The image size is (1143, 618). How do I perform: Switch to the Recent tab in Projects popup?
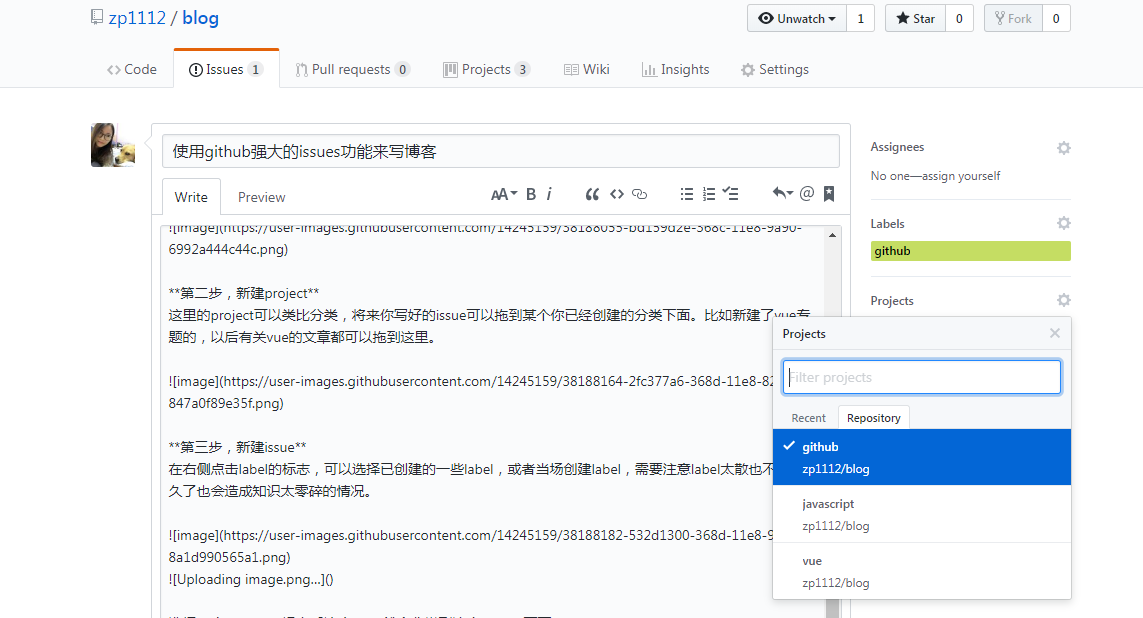[808, 418]
